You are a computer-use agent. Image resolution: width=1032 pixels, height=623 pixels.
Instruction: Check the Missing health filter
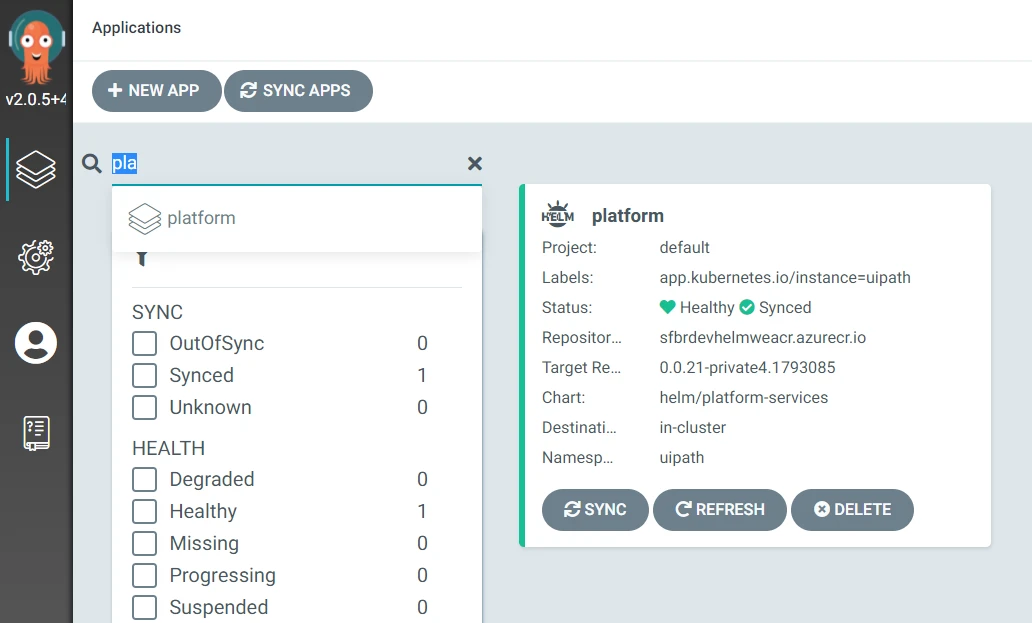[x=144, y=543]
